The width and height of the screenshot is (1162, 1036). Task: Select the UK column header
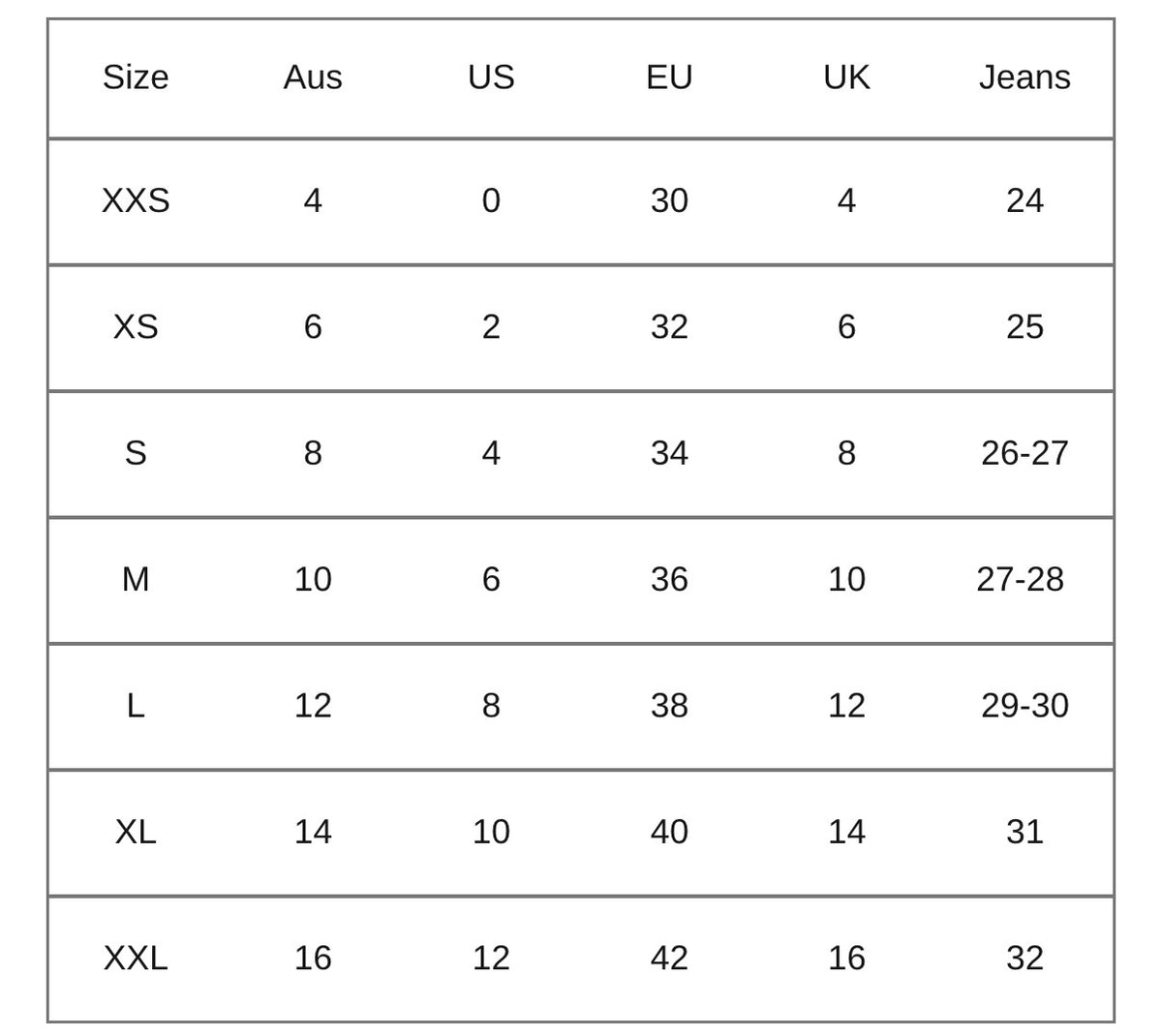tap(846, 77)
